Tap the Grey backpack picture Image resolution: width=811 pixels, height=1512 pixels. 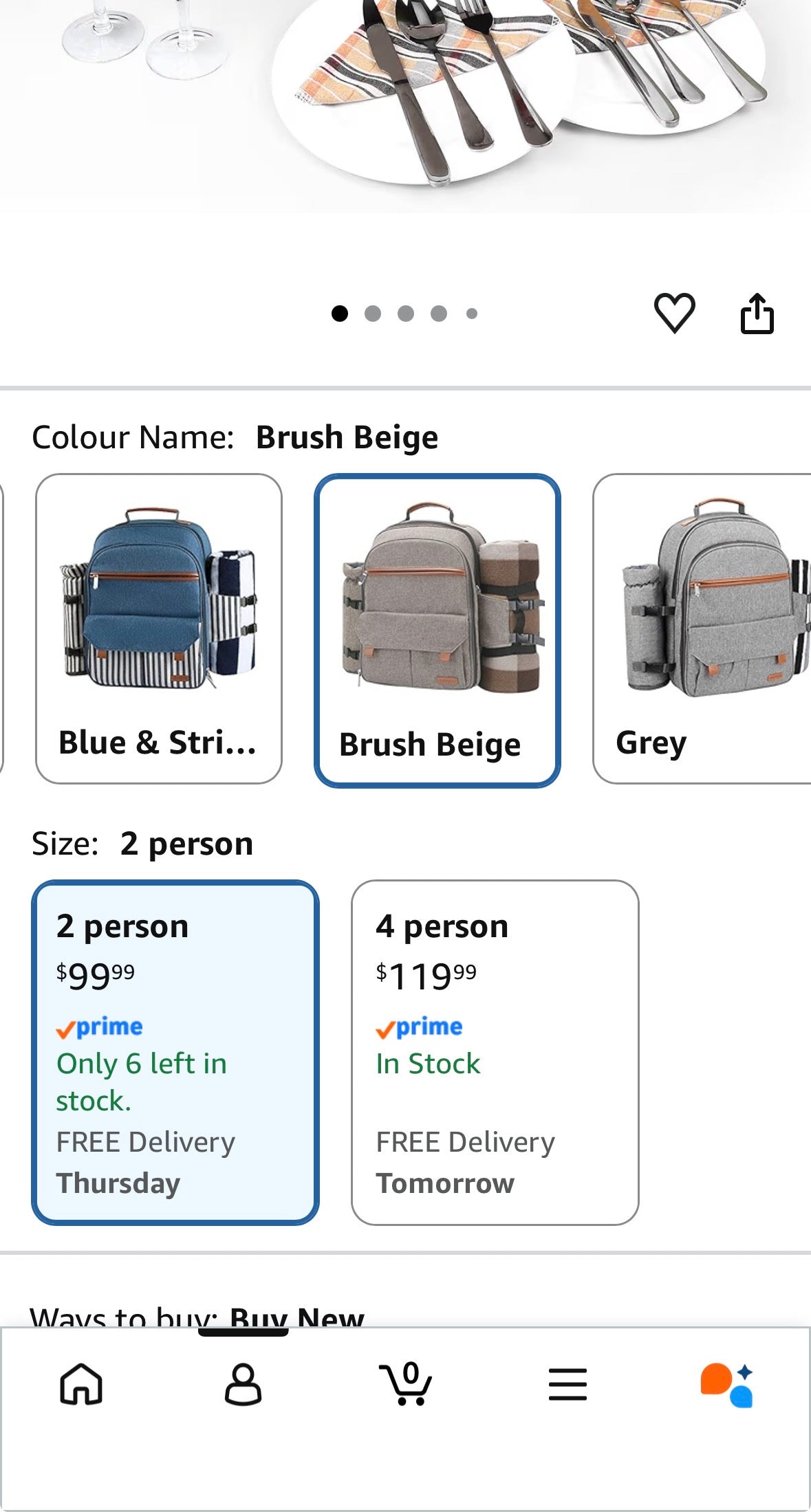pos(715,597)
